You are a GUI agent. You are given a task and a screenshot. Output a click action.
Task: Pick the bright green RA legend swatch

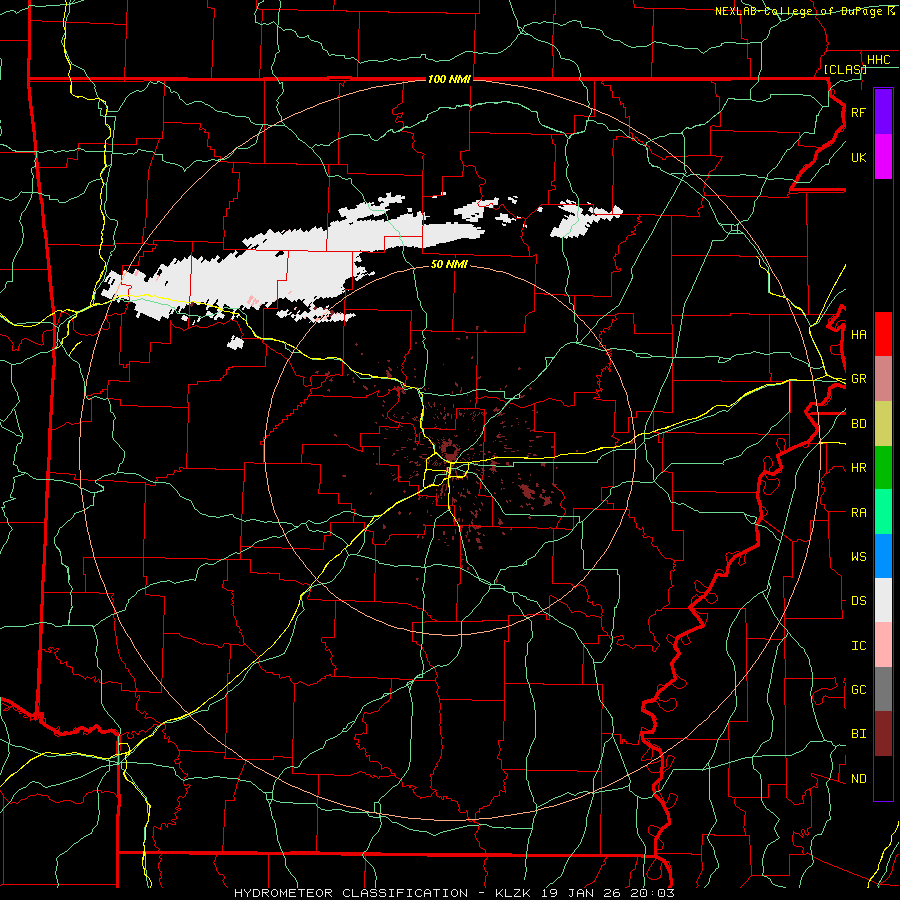pos(883,512)
